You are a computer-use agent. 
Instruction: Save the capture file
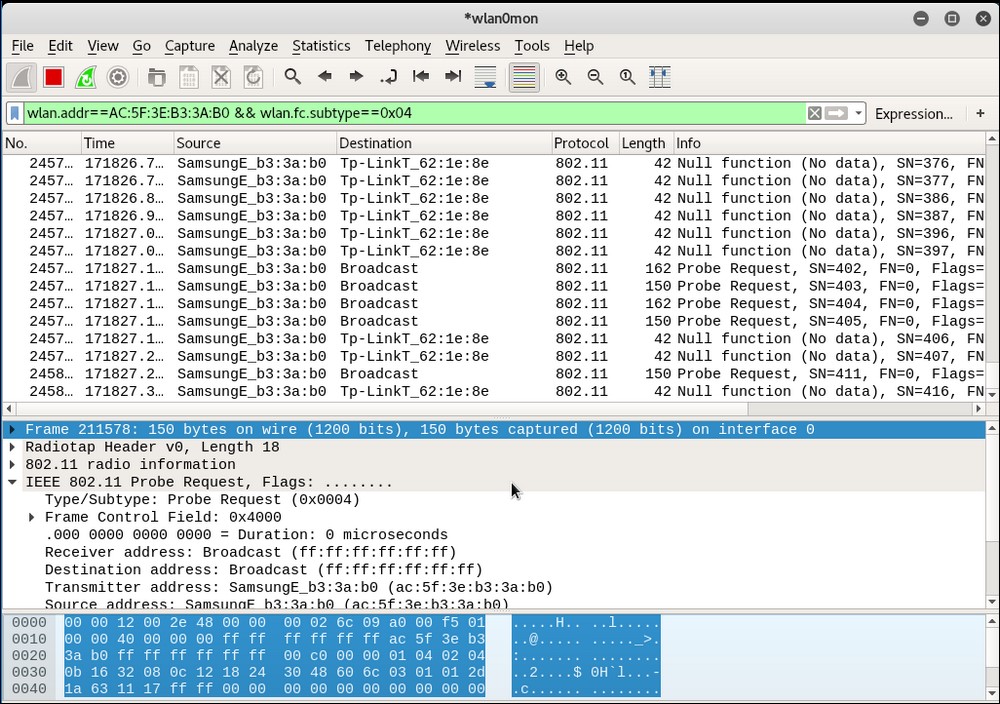click(x=189, y=77)
